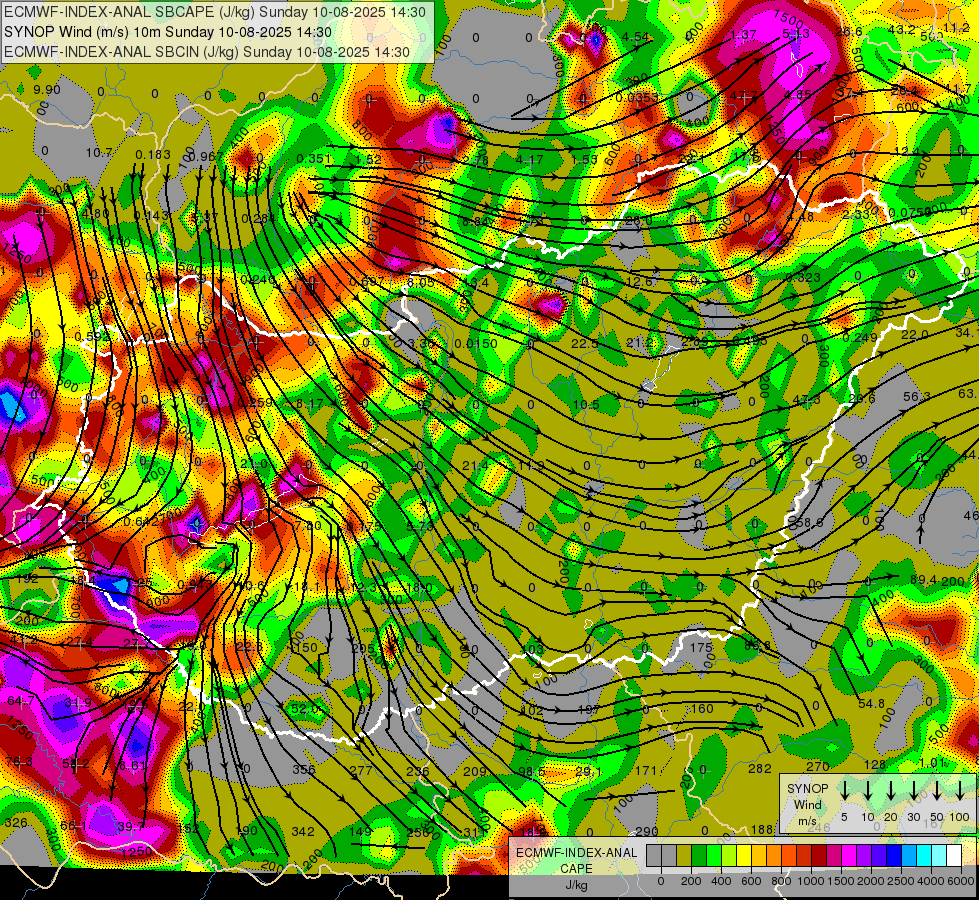979x900 pixels.
Task: Pick the dark green CAPE swatch after 200
Action: coord(699,855)
